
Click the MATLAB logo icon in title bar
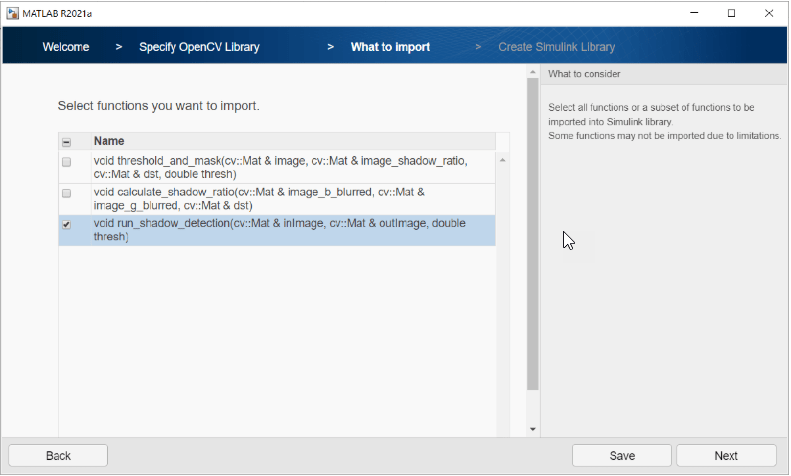tap(12, 13)
